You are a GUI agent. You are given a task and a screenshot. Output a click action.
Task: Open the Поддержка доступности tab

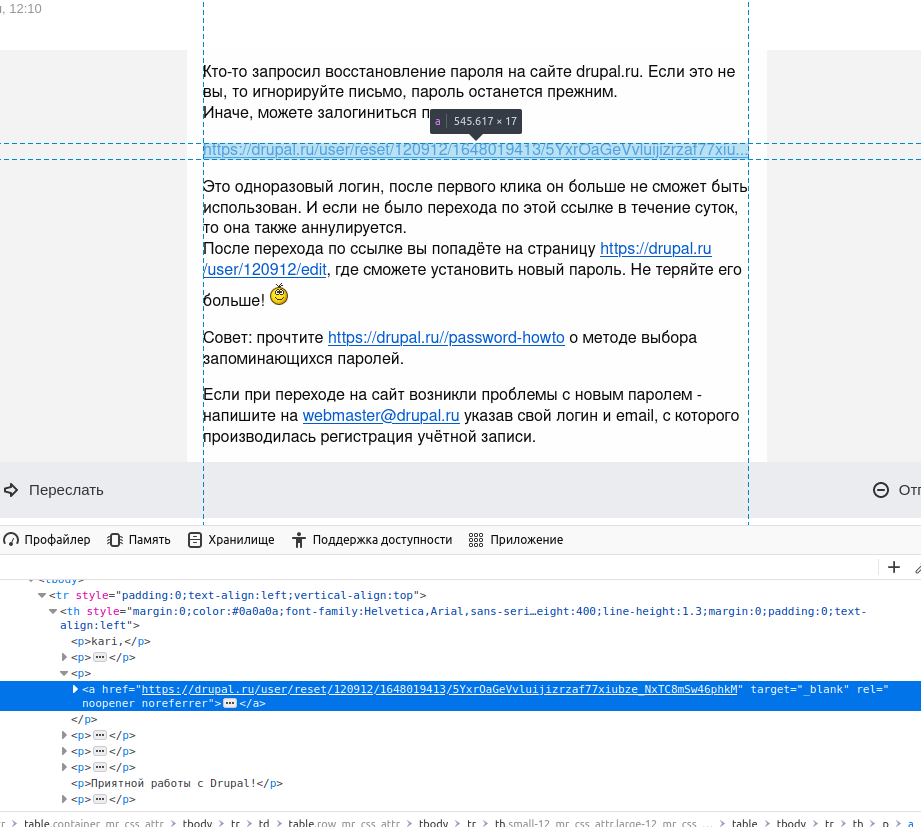click(372, 540)
